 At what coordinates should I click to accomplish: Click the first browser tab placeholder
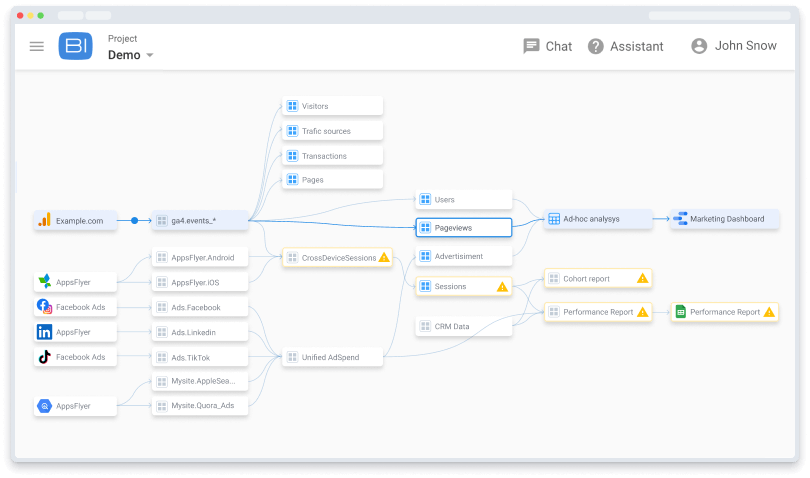(71, 16)
